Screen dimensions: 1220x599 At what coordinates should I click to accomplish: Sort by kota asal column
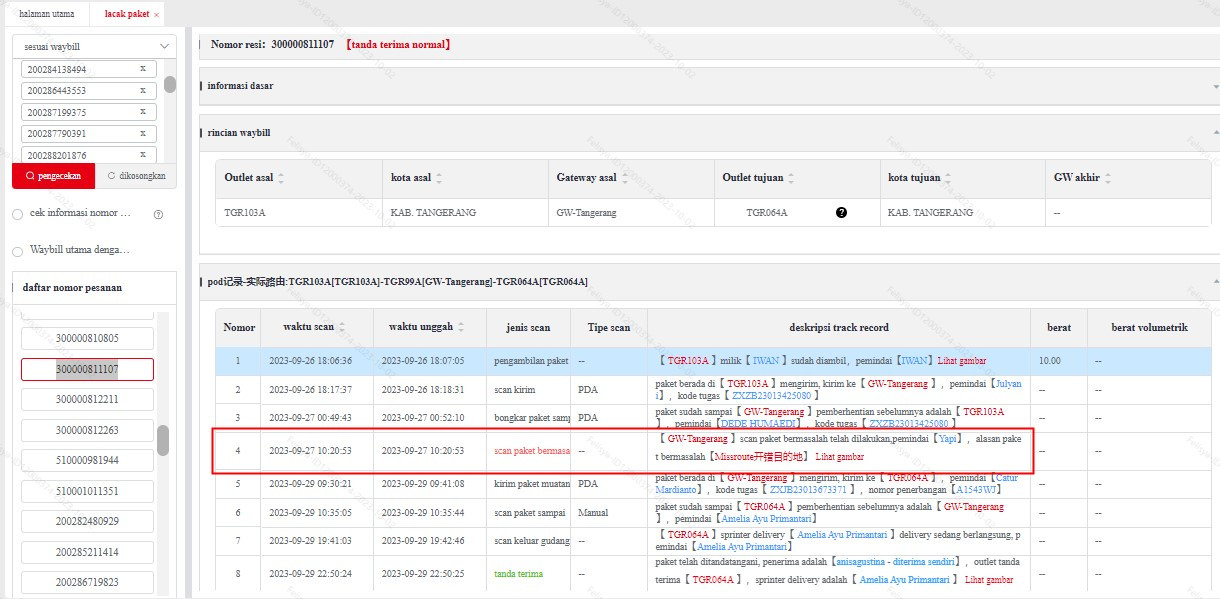pyautogui.click(x=439, y=178)
